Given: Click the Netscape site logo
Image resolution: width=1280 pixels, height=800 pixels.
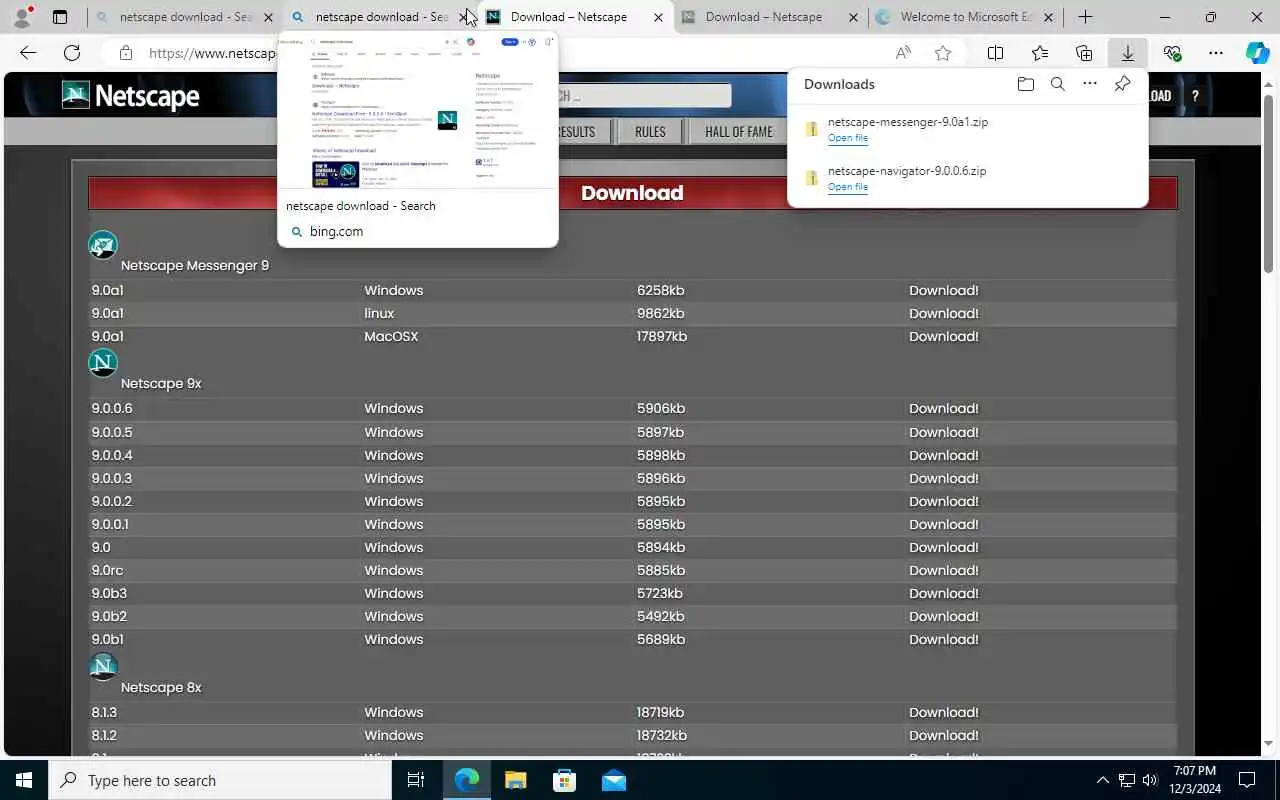Looking at the screenshot, I should coord(130,95).
